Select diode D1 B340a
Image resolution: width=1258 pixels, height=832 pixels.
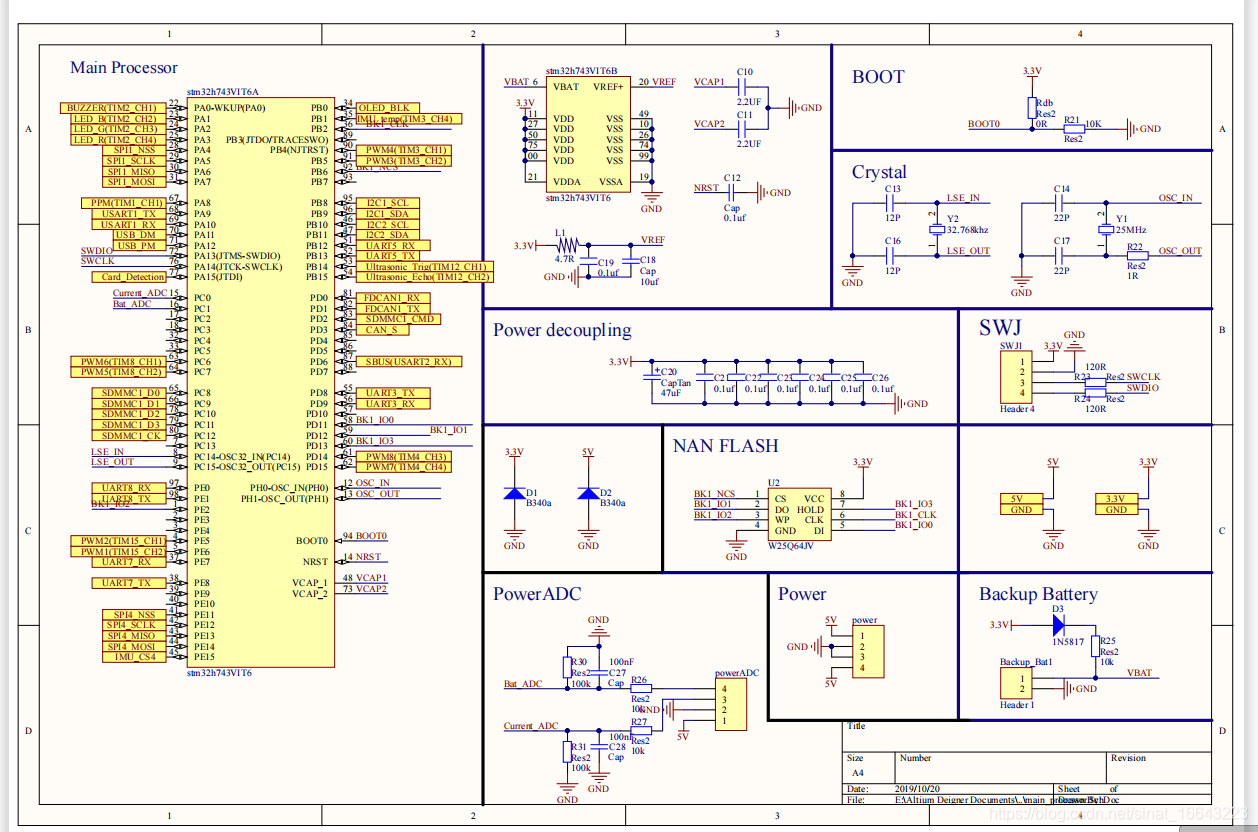[514, 494]
